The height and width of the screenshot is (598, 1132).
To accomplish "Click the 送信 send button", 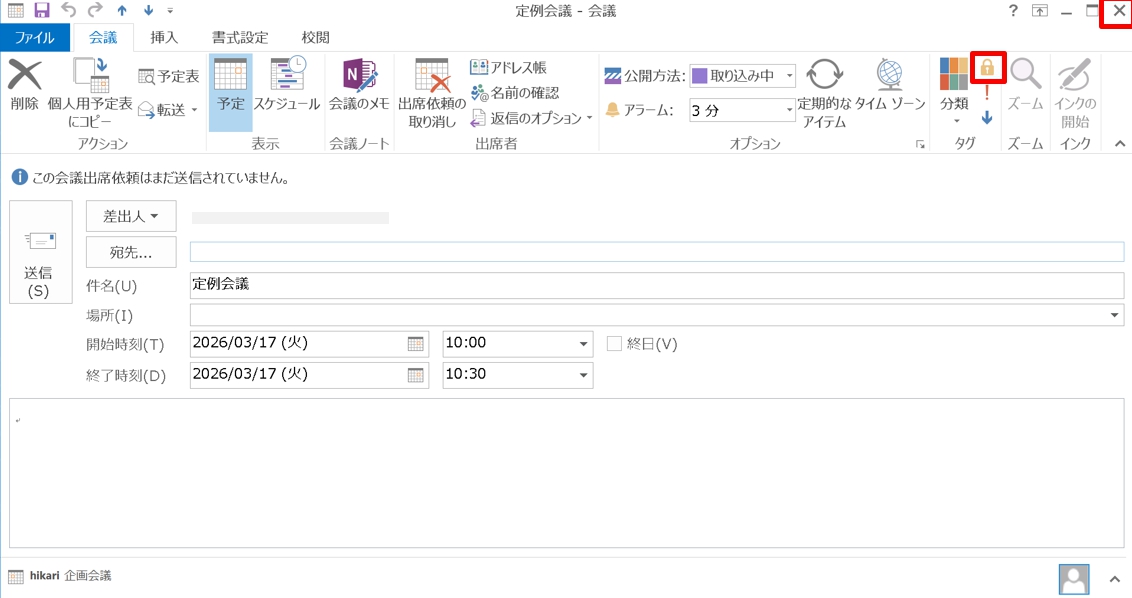I will point(40,252).
